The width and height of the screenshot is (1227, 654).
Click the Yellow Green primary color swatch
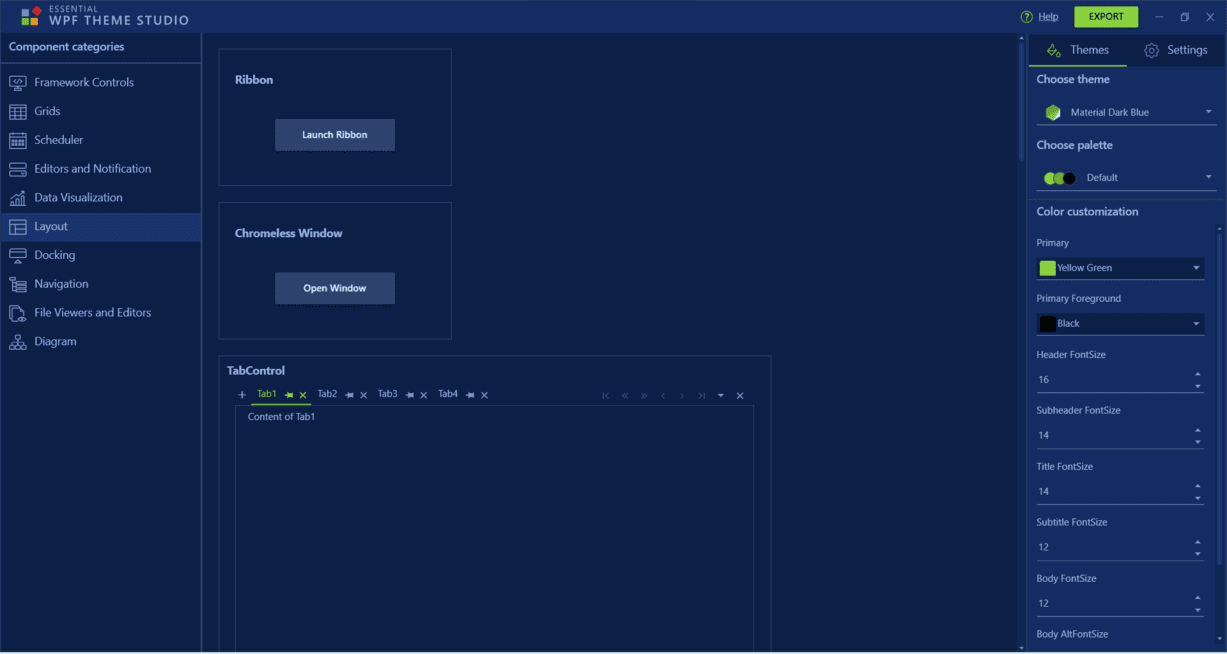click(1048, 268)
